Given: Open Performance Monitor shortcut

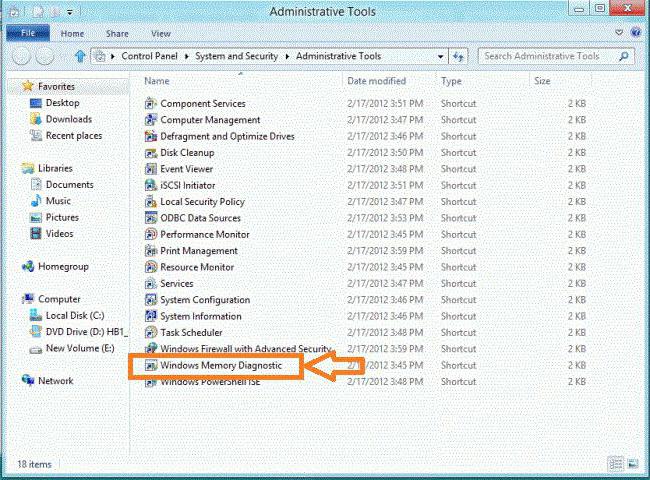Looking at the screenshot, I should 205,234.
